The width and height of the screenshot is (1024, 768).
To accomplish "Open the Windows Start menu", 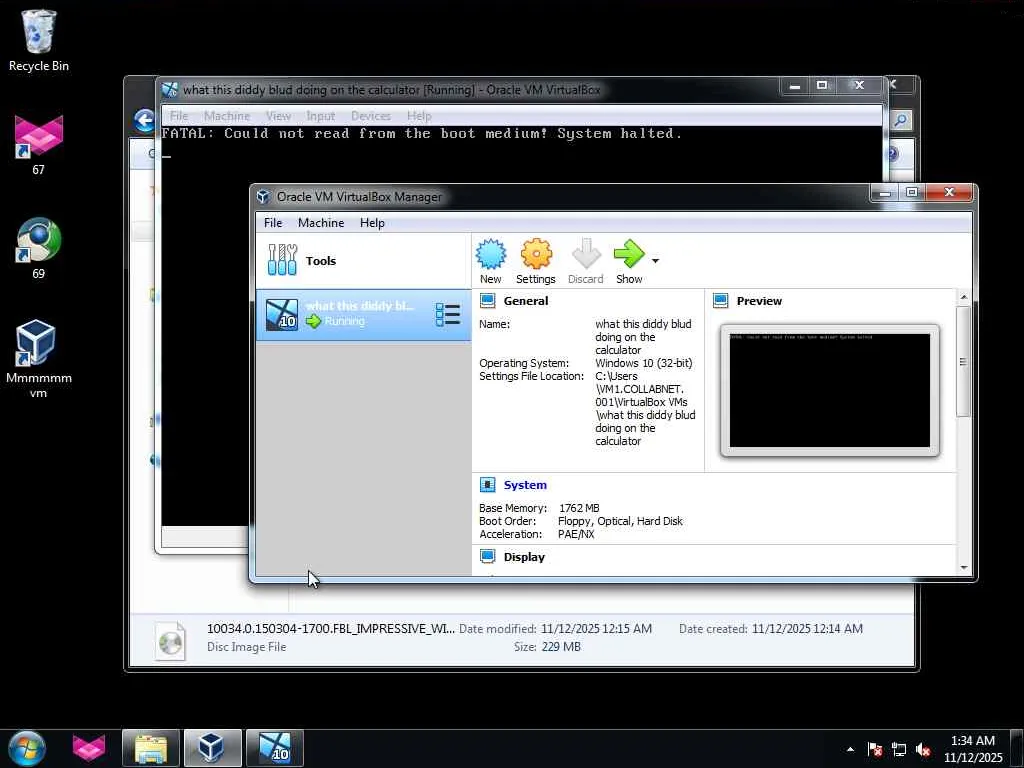I will click(x=27, y=748).
